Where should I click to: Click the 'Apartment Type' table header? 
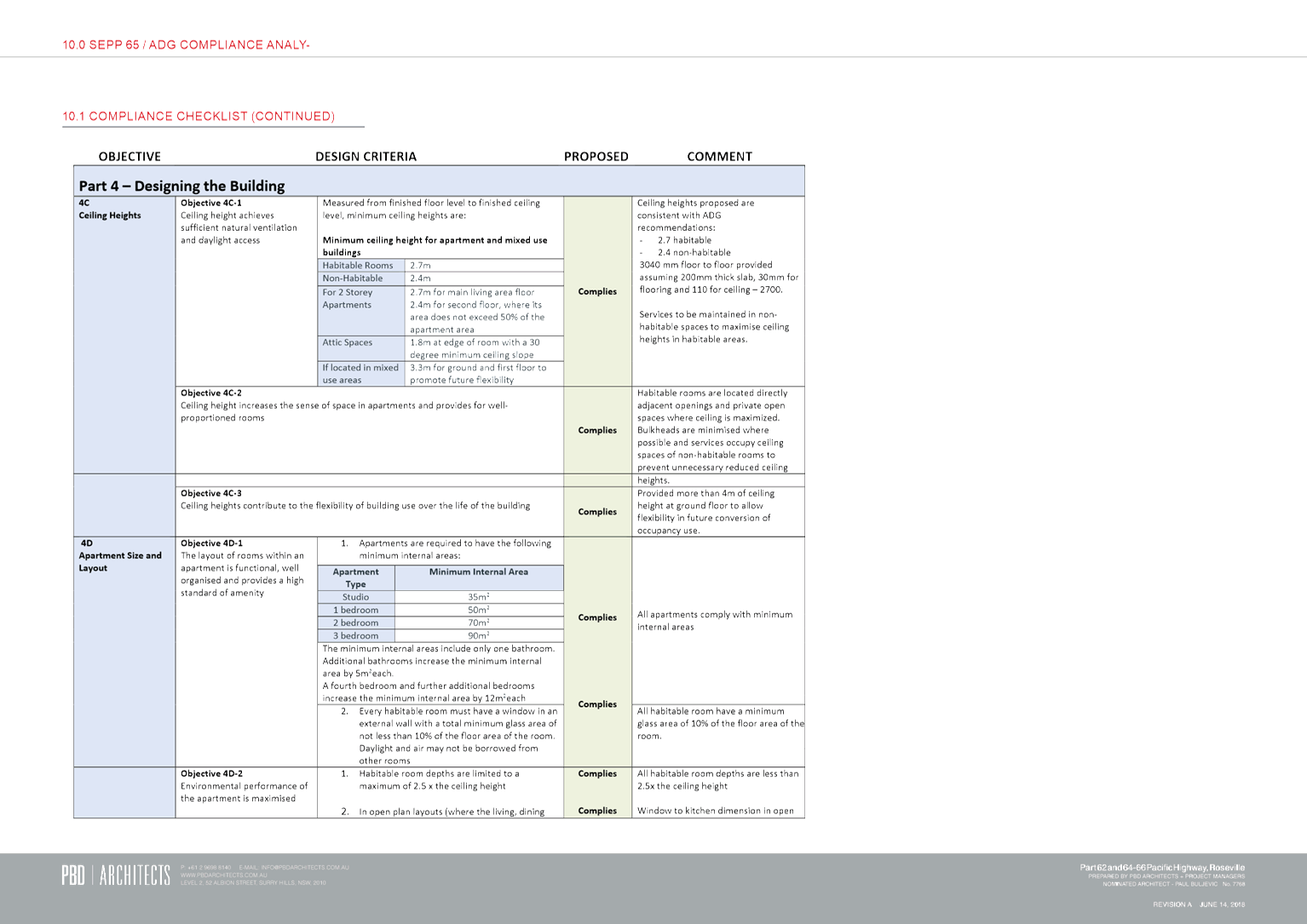356,578
